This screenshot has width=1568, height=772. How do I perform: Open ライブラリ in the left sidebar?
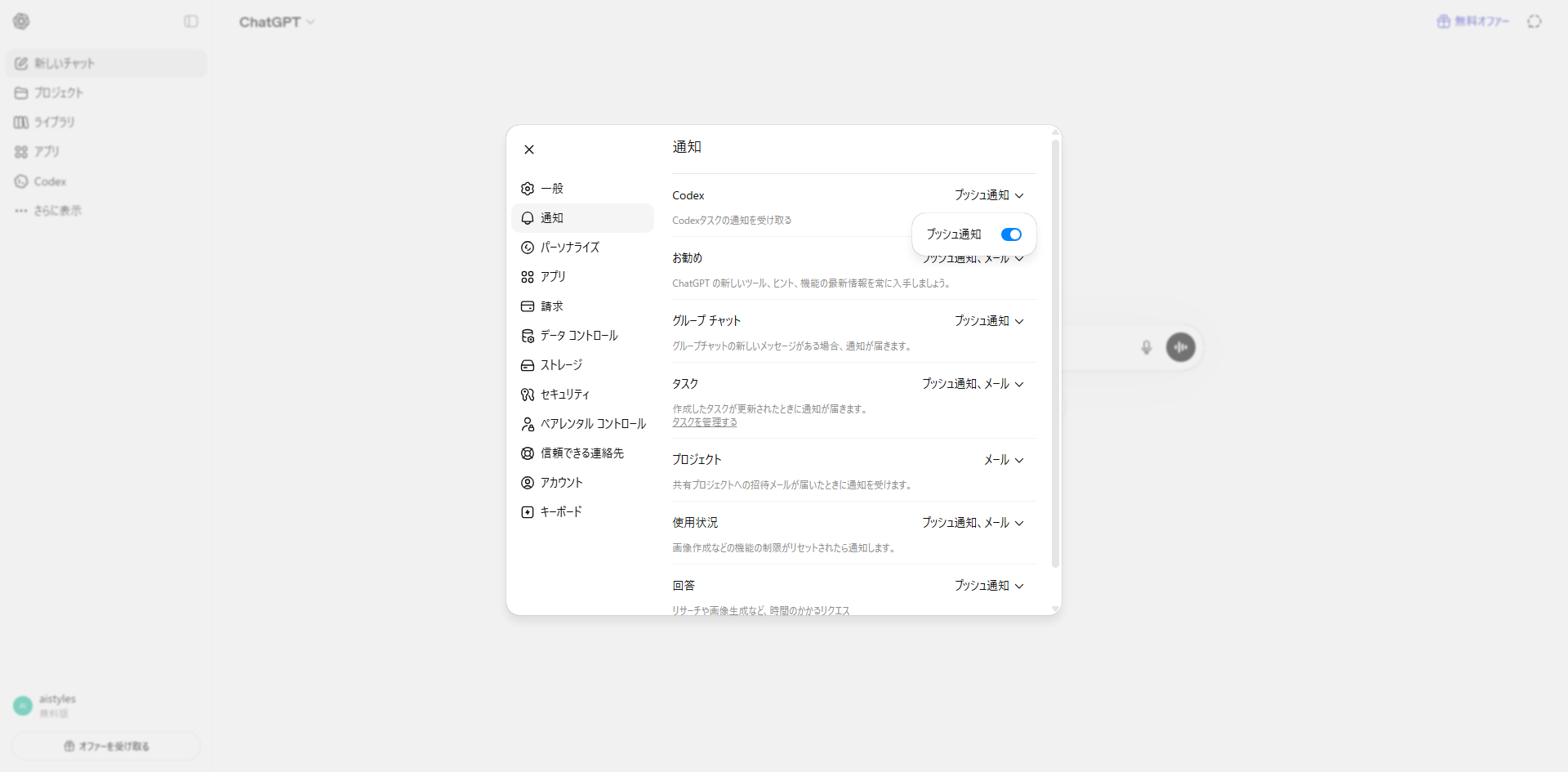[x=106, y=123]
